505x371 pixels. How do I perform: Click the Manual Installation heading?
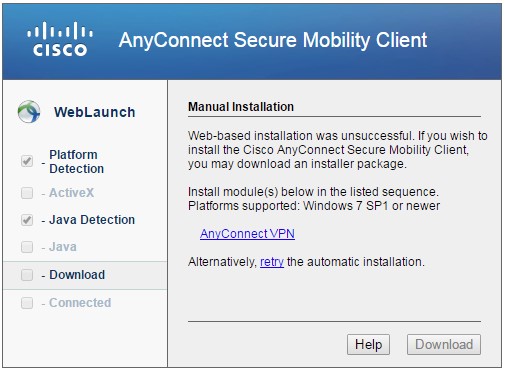[x=241, y=107]
